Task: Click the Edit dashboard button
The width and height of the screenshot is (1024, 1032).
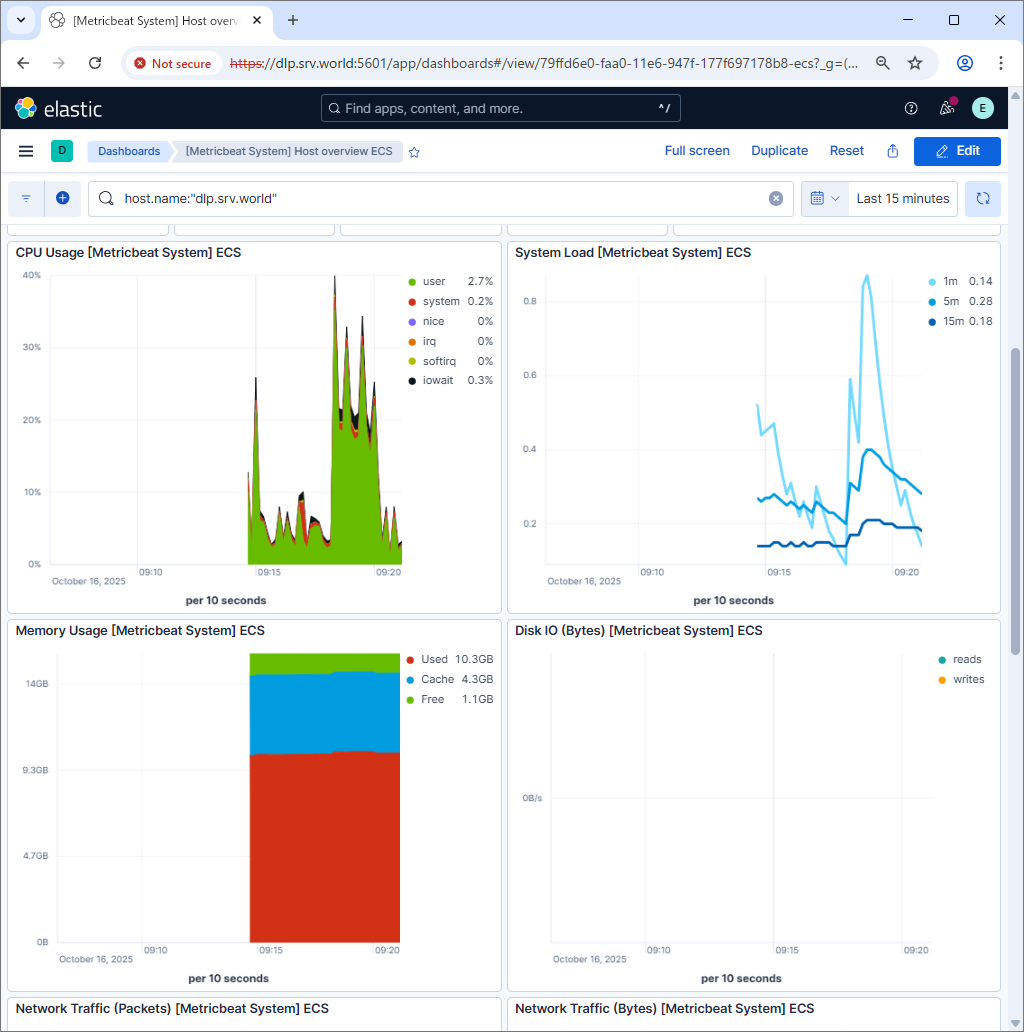Action: tap(957, 151)
